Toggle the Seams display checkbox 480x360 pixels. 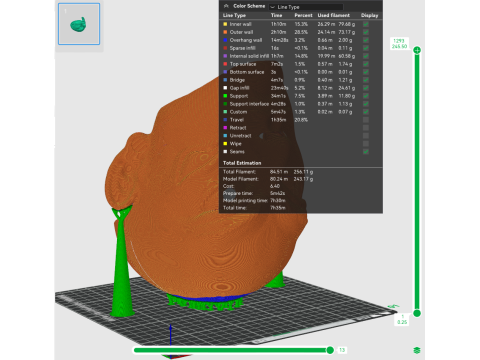point(366,152)
